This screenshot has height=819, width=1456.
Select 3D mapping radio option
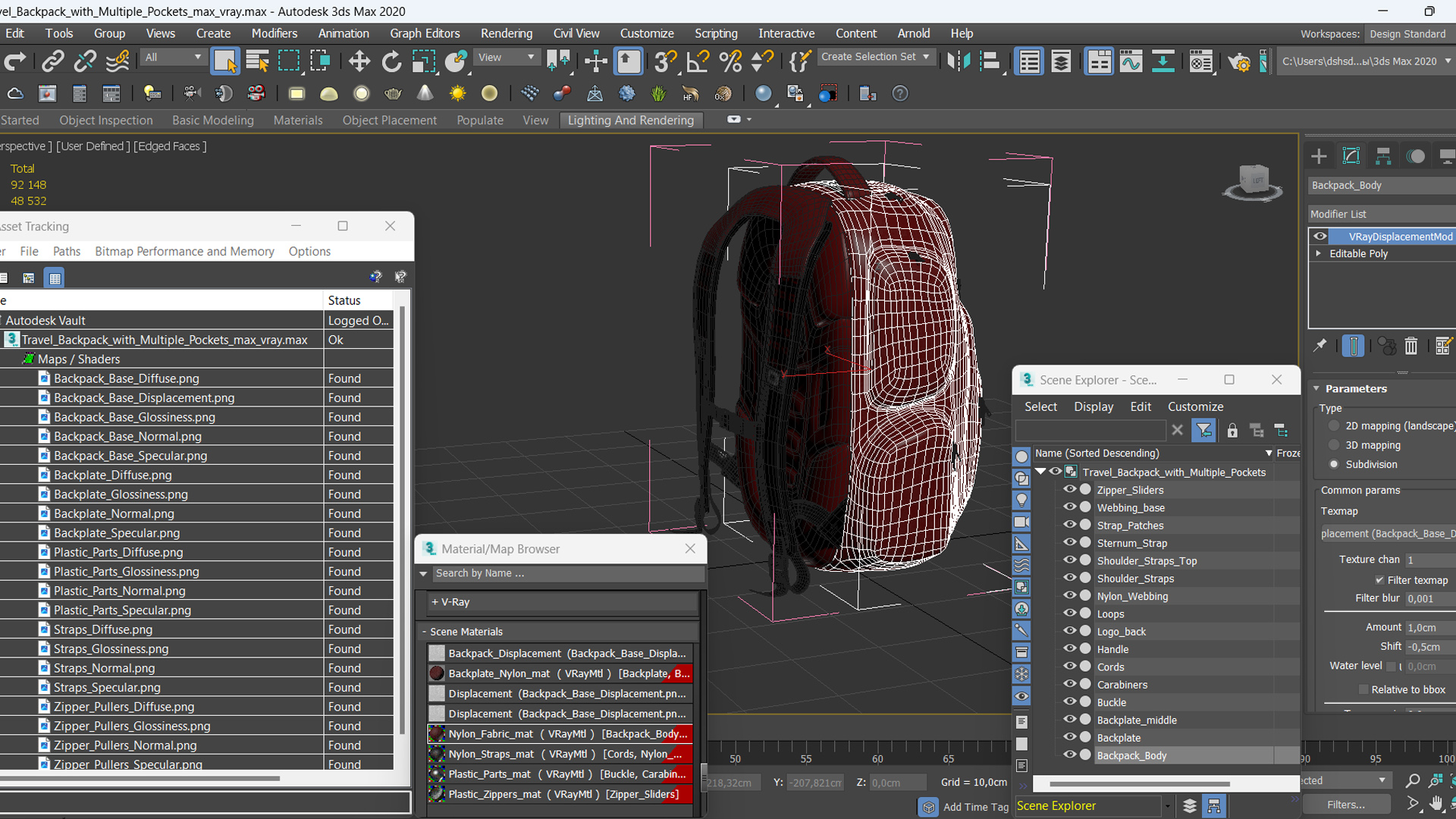1334,445
